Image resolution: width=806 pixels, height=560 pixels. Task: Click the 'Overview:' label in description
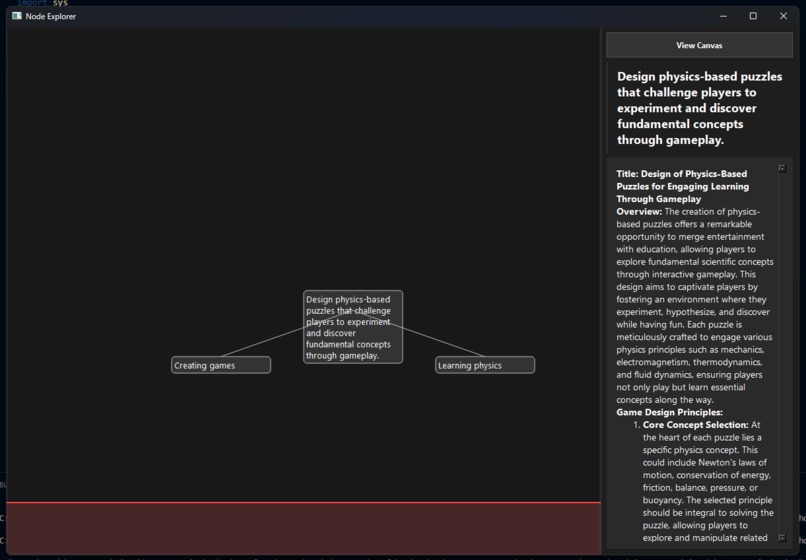[639, 211]
